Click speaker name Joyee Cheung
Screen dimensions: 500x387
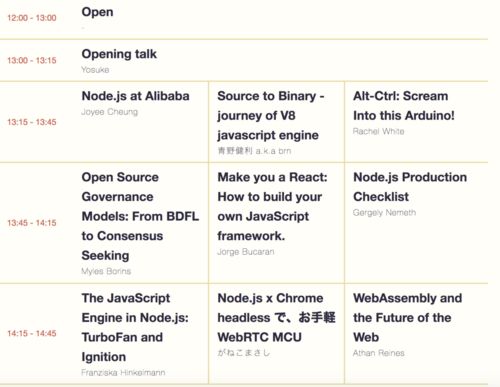[109, 112]
